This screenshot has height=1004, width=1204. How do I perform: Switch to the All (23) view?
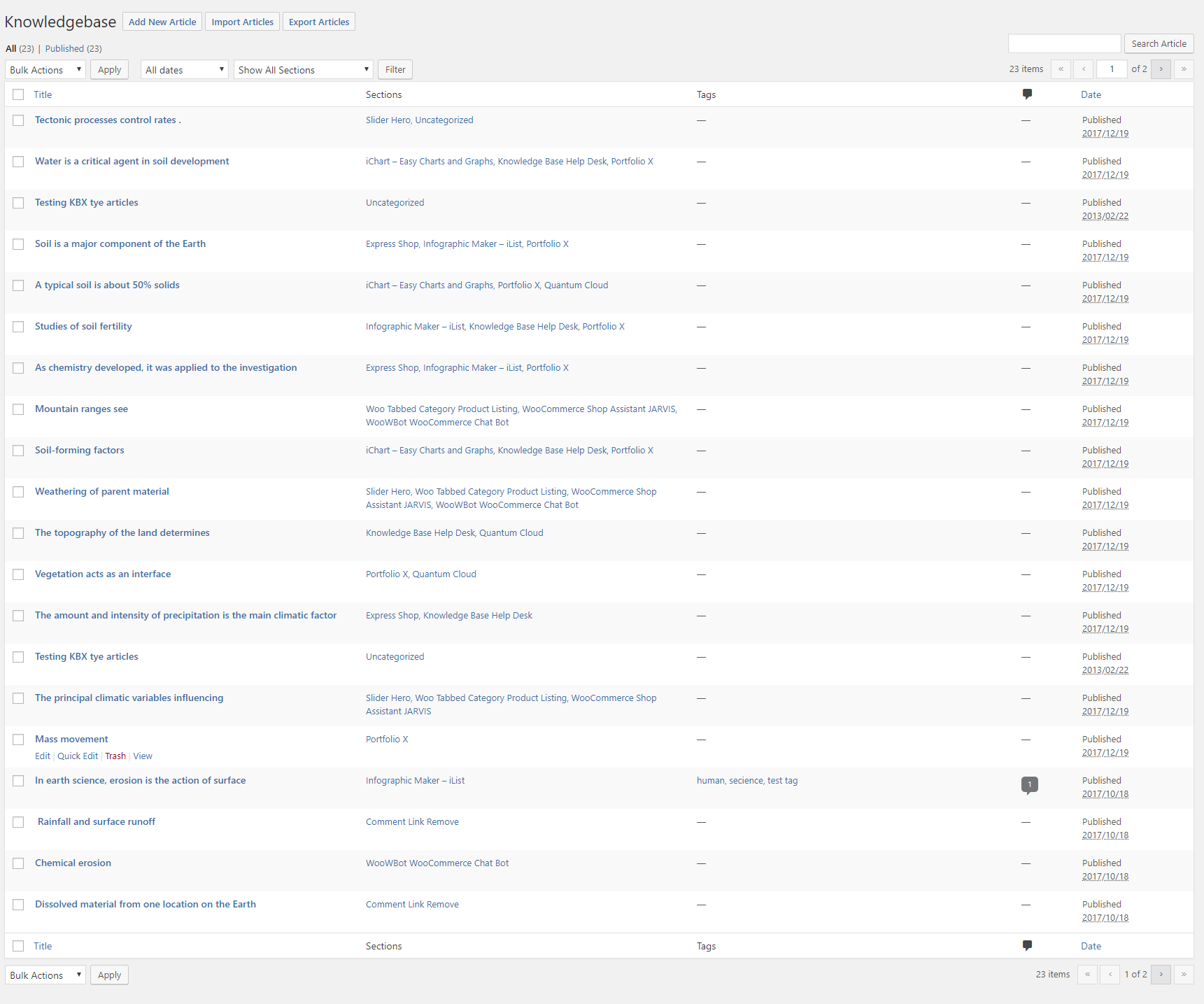tap(20, 48)
